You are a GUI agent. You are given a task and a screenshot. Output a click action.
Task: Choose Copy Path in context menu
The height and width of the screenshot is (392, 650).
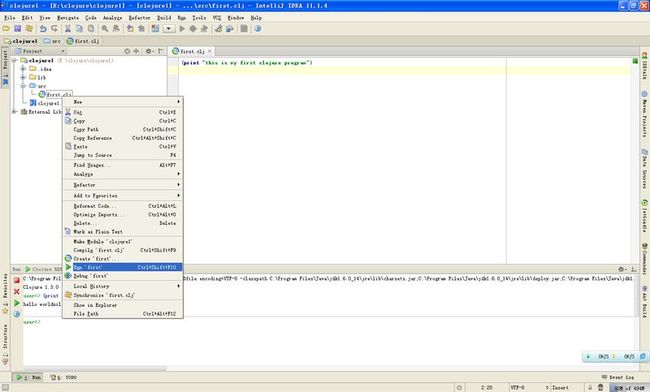click(123, 129)
